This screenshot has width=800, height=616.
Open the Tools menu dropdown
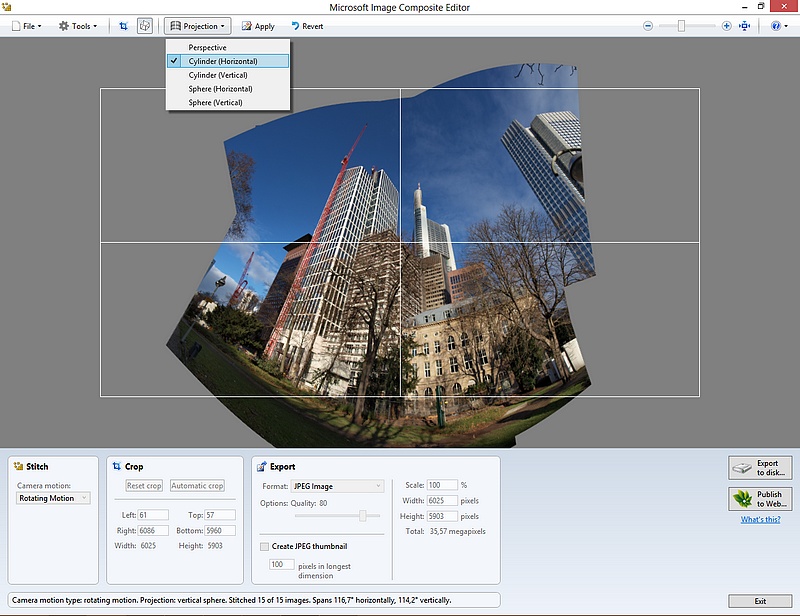click(x=78, y=26)
